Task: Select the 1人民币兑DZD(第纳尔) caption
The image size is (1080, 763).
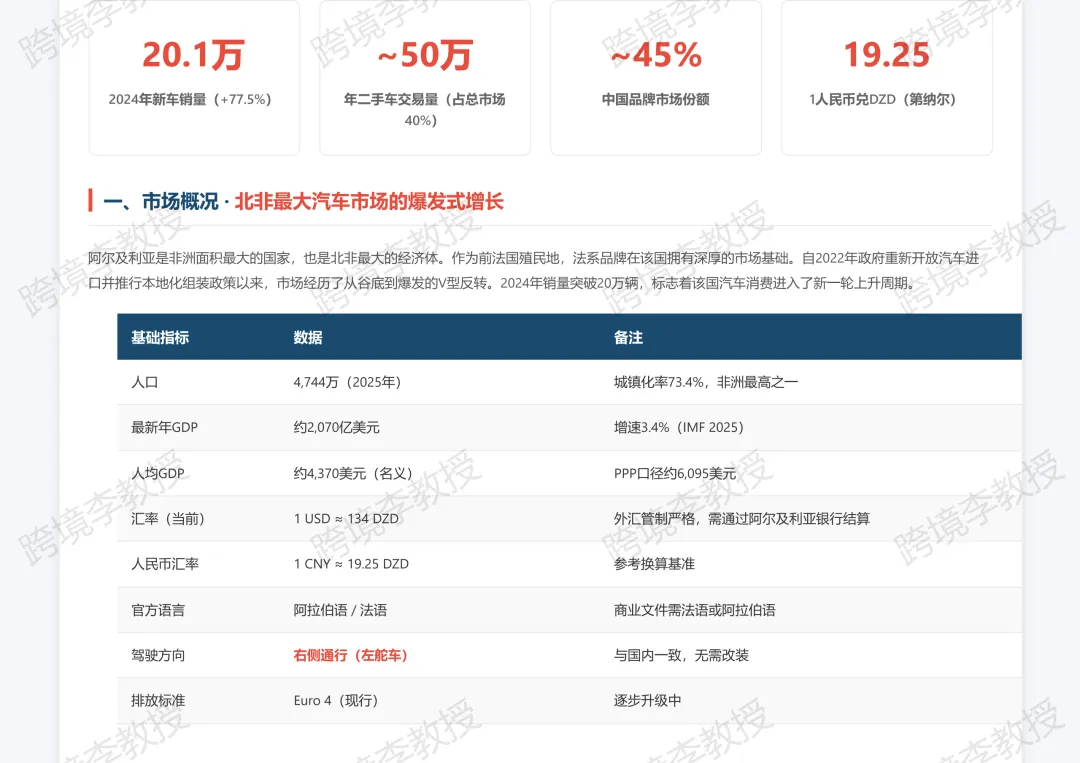Action: point(883,99)
